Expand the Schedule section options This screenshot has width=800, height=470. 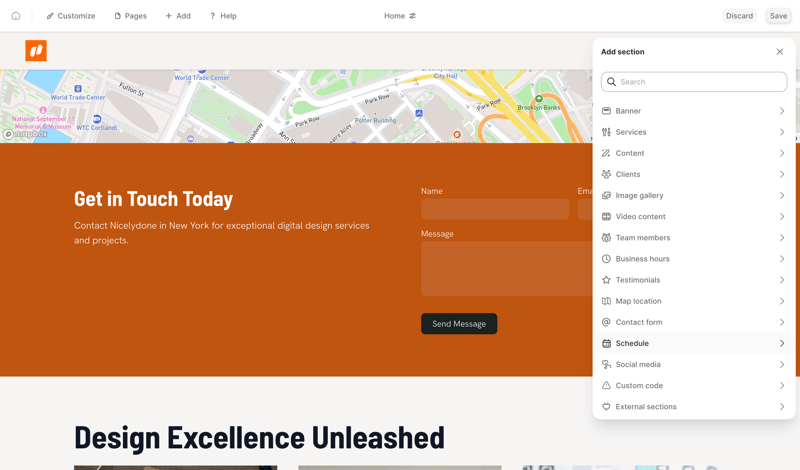(782, 343)
